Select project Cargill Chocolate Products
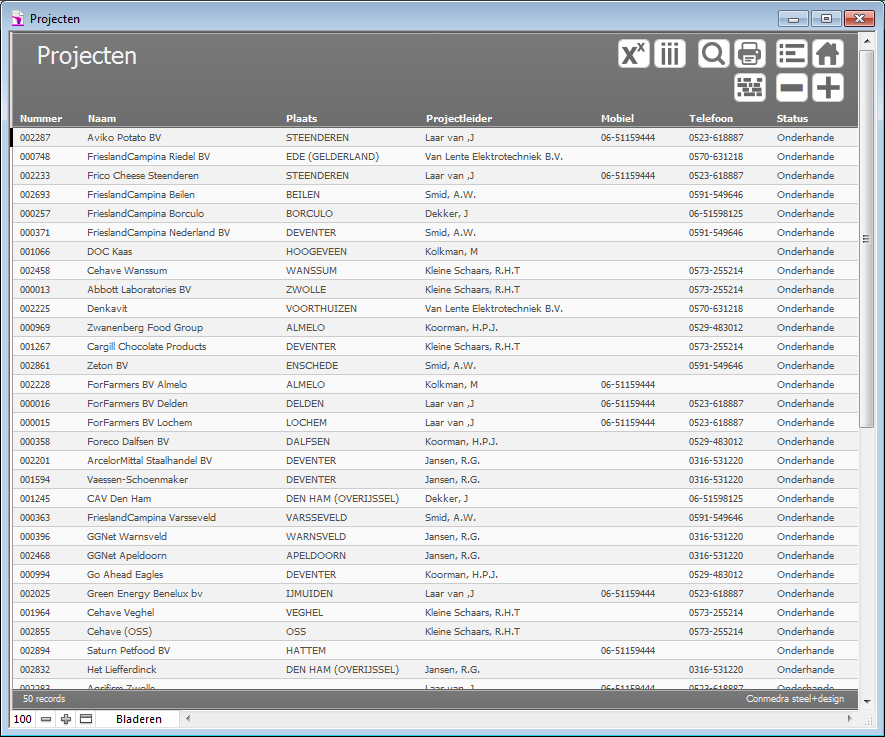The image size is (885, 737). pyautogui.click(x=146, y=347)
